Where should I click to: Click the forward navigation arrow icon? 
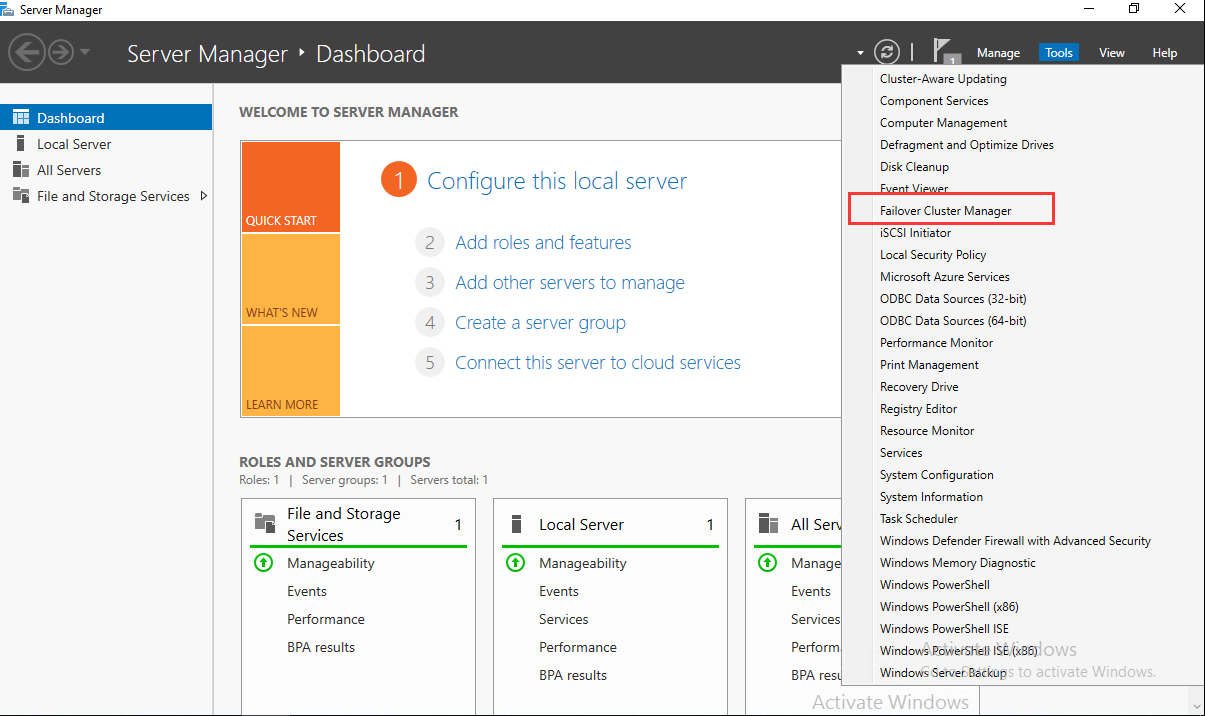click(x=61, y=52)
